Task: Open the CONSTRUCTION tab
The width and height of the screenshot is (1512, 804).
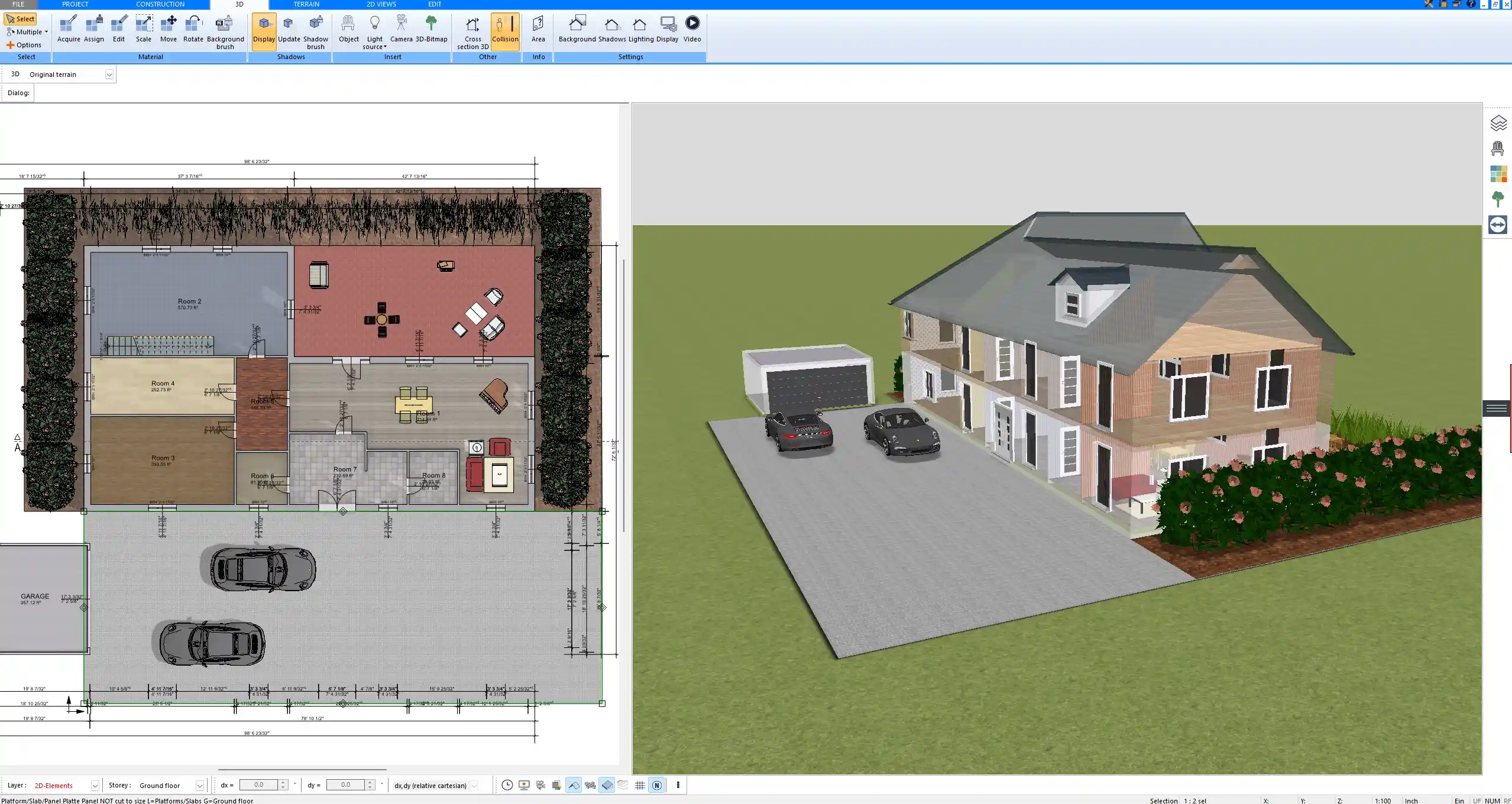Action: pyautogui.click(x=160, y=4)
